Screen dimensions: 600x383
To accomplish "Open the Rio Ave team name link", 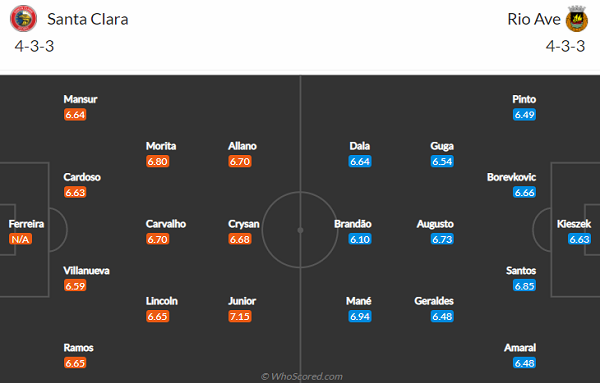I will point(534,19).
